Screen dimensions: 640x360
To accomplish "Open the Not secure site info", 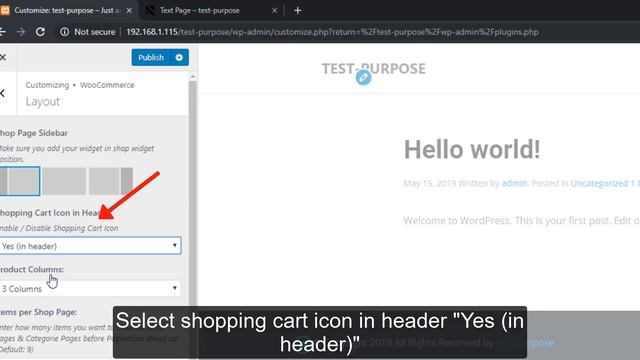I will (88, 32).
